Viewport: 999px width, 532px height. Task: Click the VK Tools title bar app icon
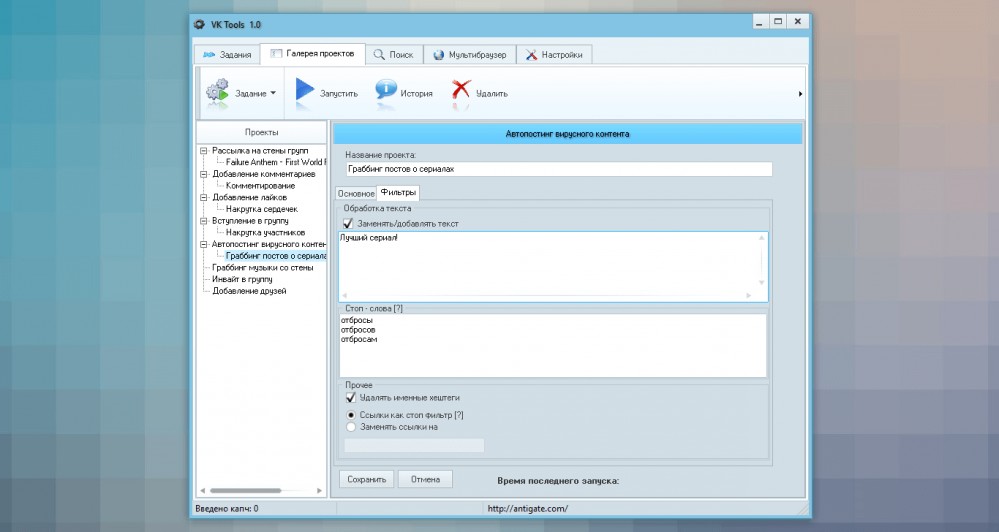[200, 25]
